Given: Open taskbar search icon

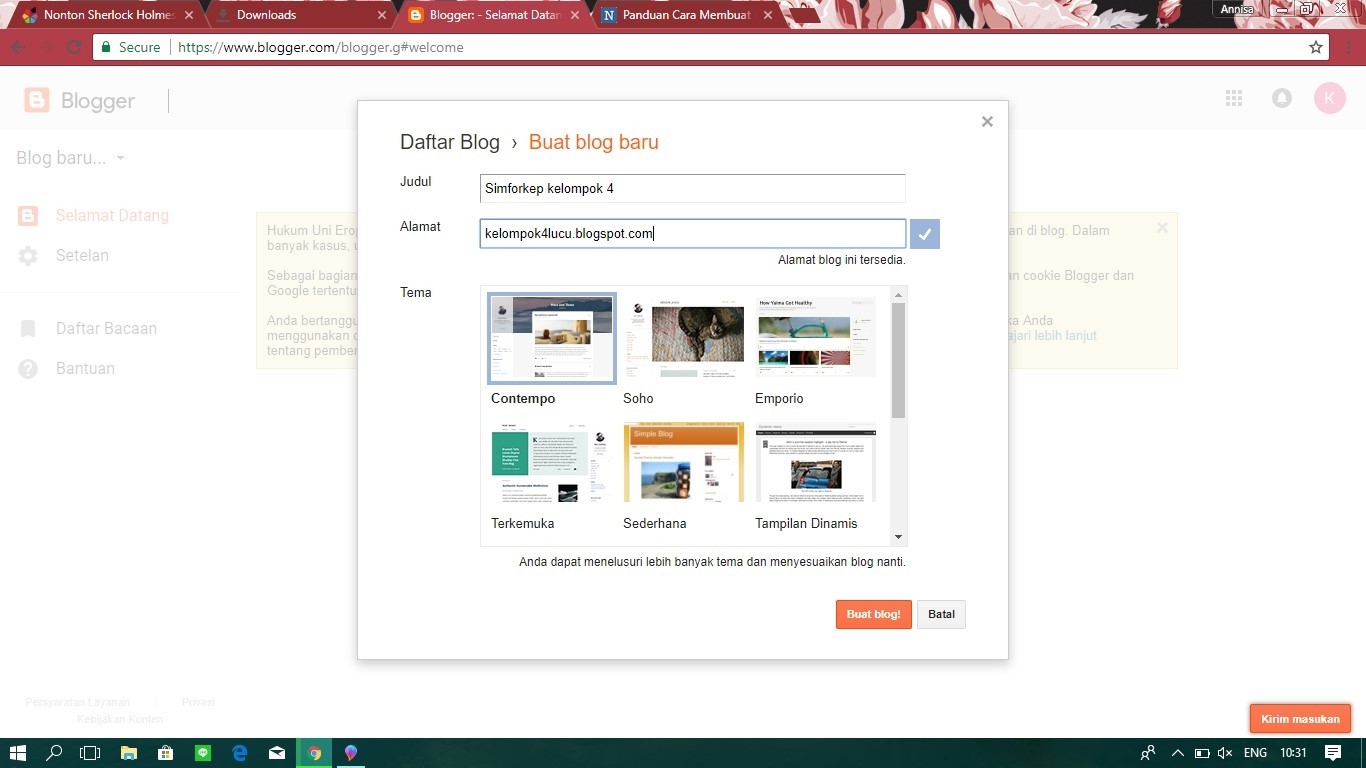Looking at the screenshot, I should (x=54, y=753).
